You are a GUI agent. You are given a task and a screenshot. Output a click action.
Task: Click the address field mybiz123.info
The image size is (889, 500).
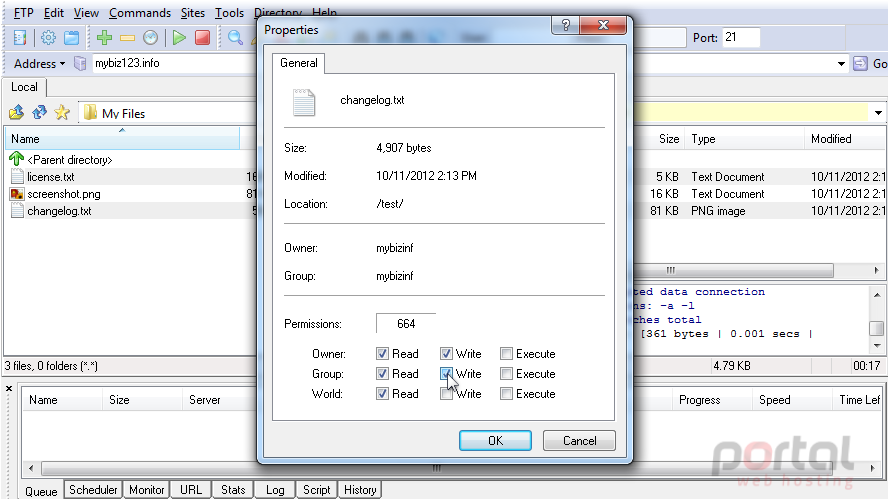coord(173,63)
